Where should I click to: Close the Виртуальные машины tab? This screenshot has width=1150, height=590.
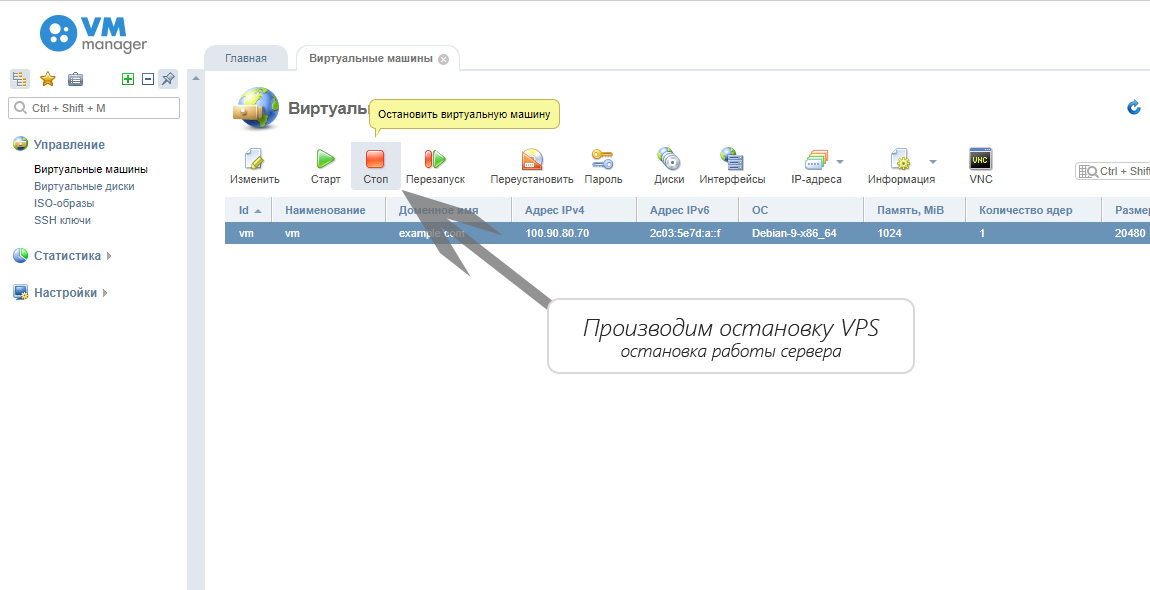click(x=443, y=59)
